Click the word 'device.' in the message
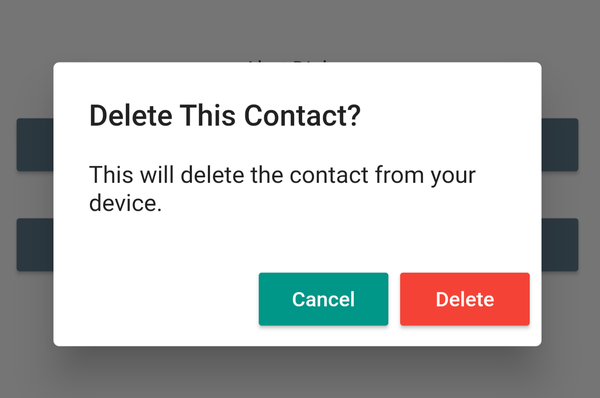The image size is (600, 398). point(126,203)
